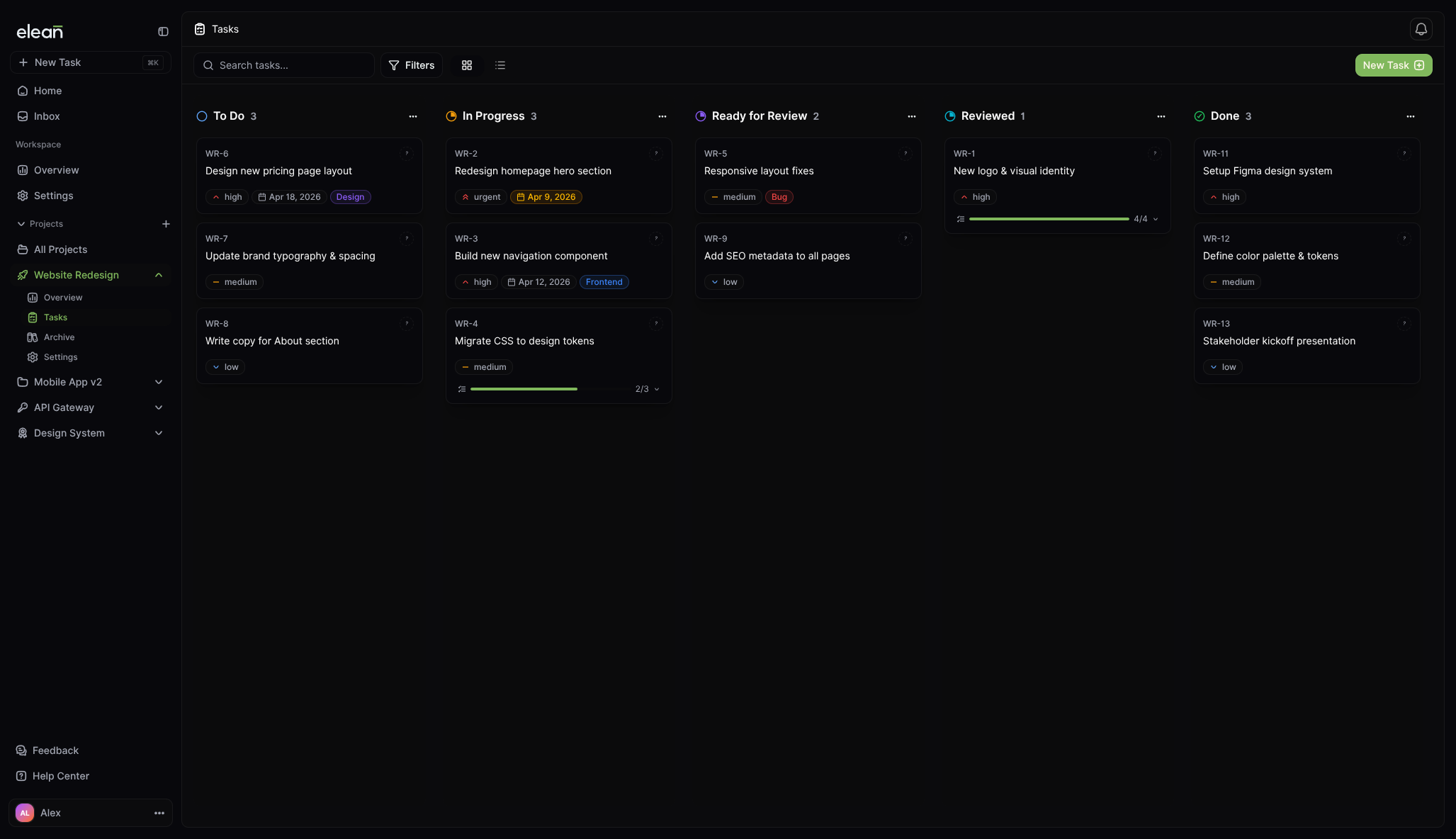This screenshot has height=839, width=1456.
Task: Click the assignee icon on the WR-6 card
Action: [x=407, y=154]
